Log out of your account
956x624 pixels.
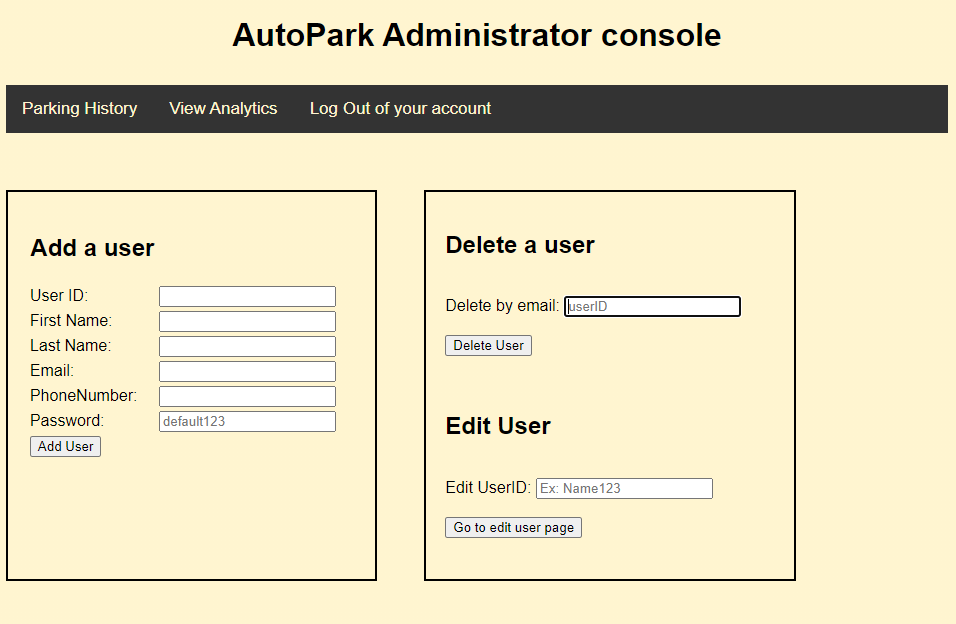(400, 108)
